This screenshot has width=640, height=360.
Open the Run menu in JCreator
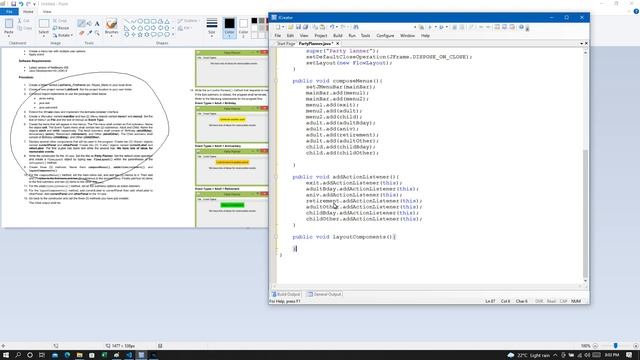point(352,36)
